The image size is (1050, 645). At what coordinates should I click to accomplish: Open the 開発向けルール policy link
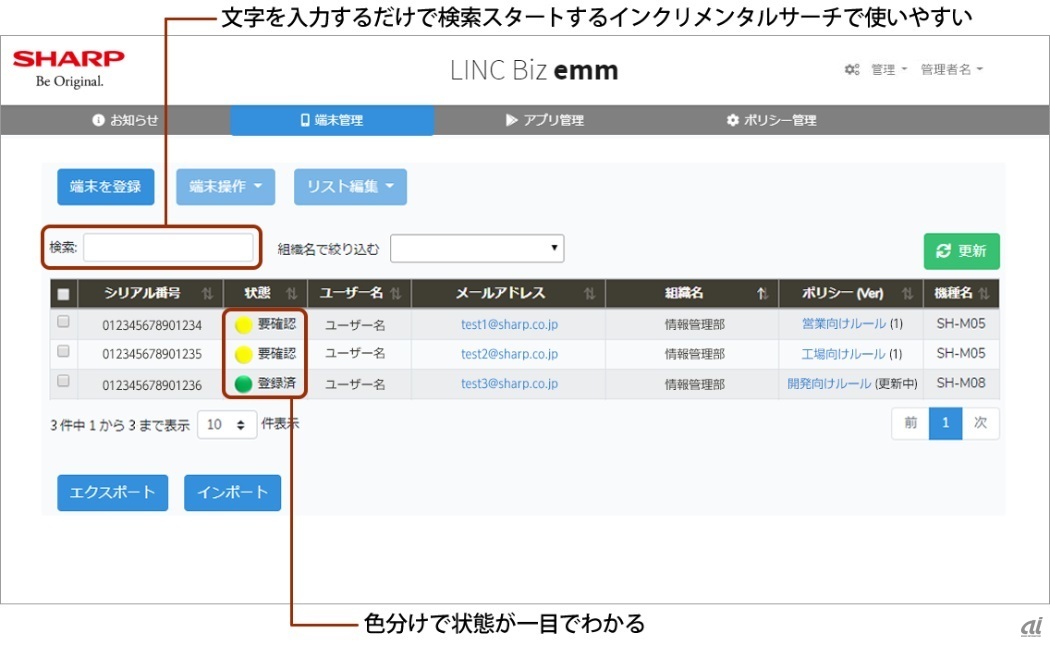[829, 384]
